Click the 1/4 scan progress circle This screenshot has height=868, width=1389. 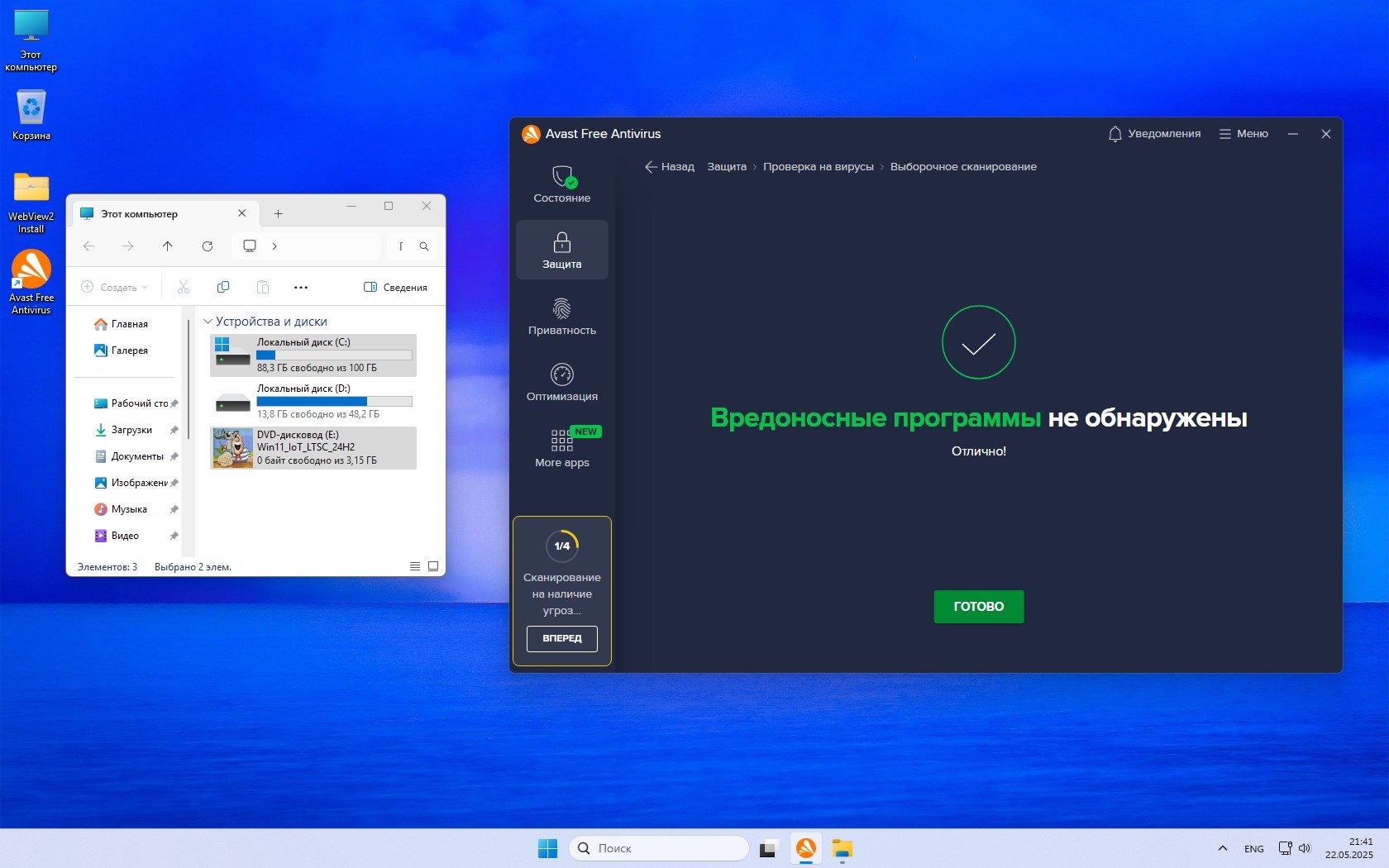tap(562, 546)
